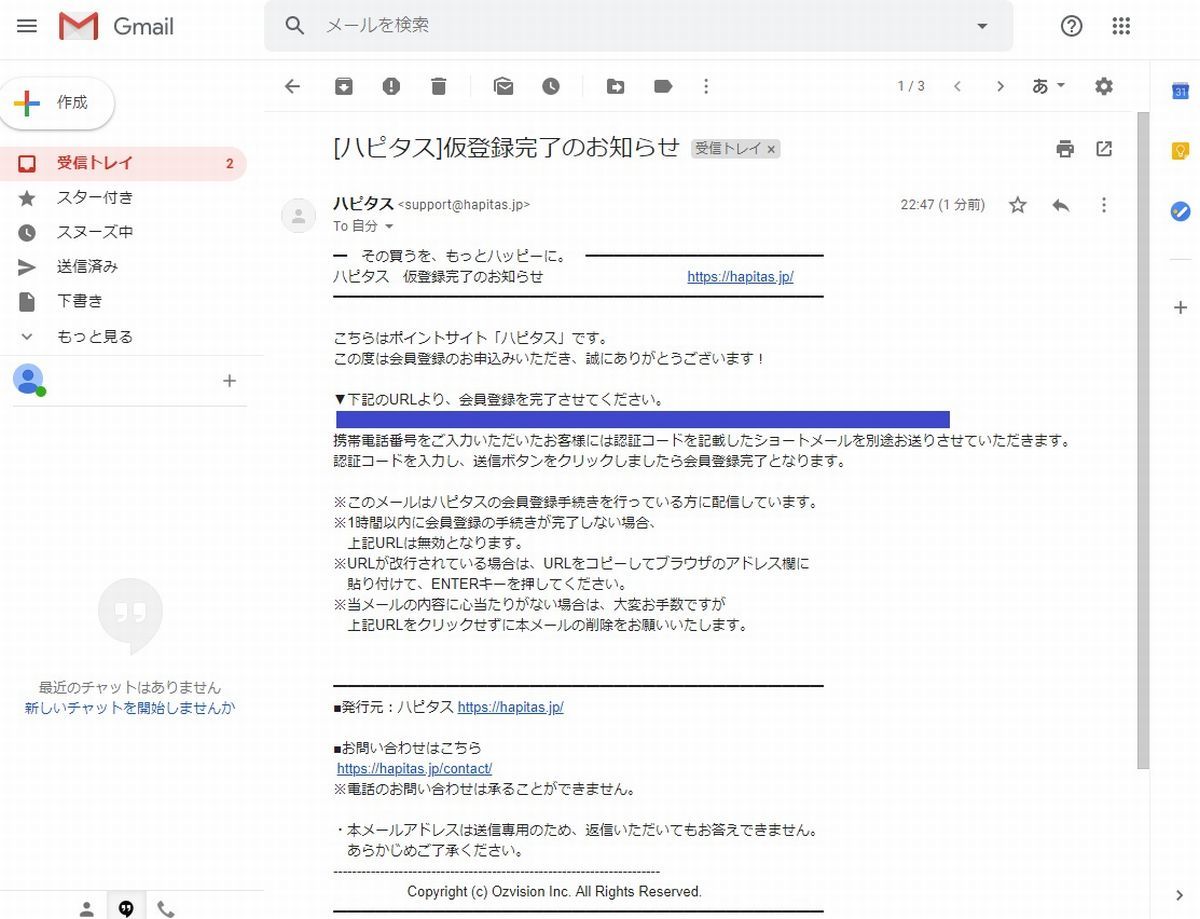
Task: Click the Hangouts account avatar
Action: [28, 379]
